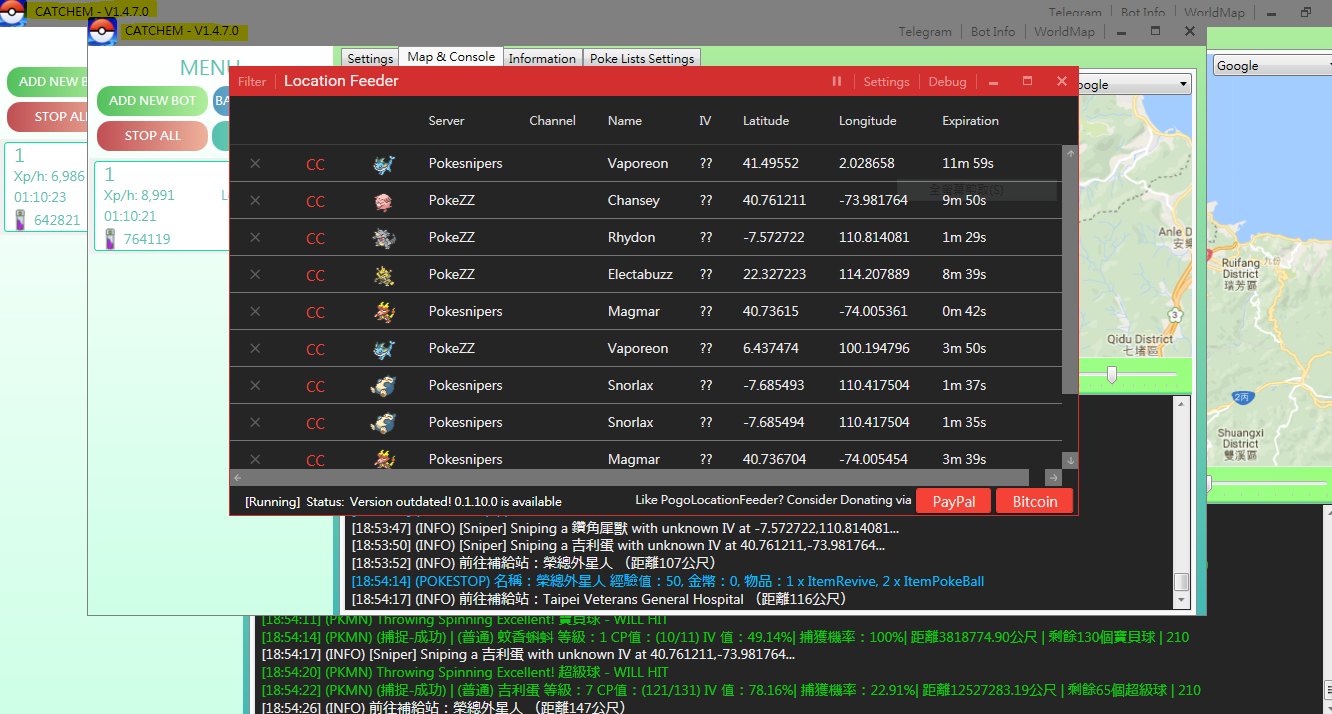Click longitude value 114.207889
The width and height of the screenshot is (1332, 714).
tap(874, 274)
